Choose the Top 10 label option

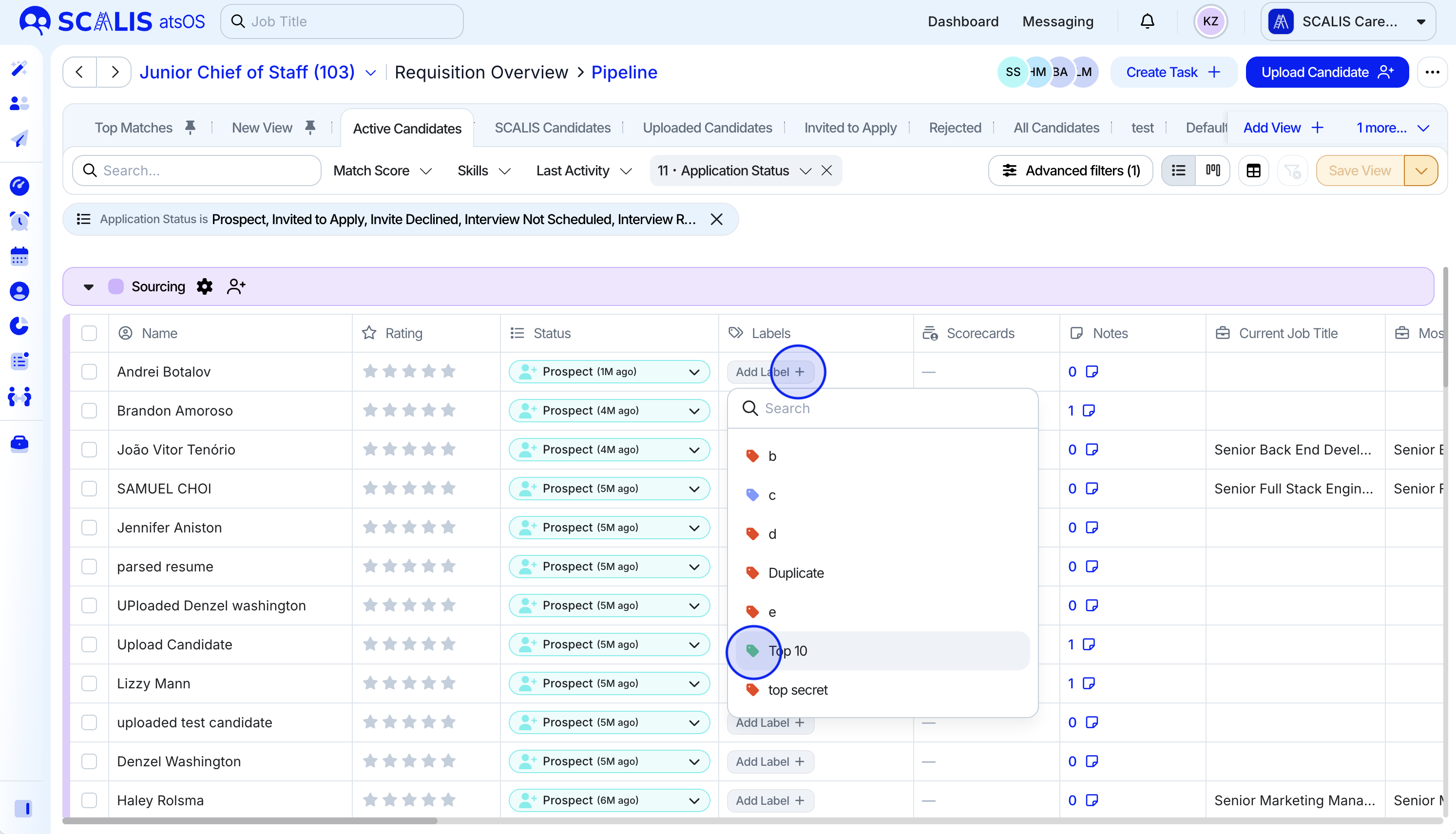pyautogui.click(x=787, y=651)
